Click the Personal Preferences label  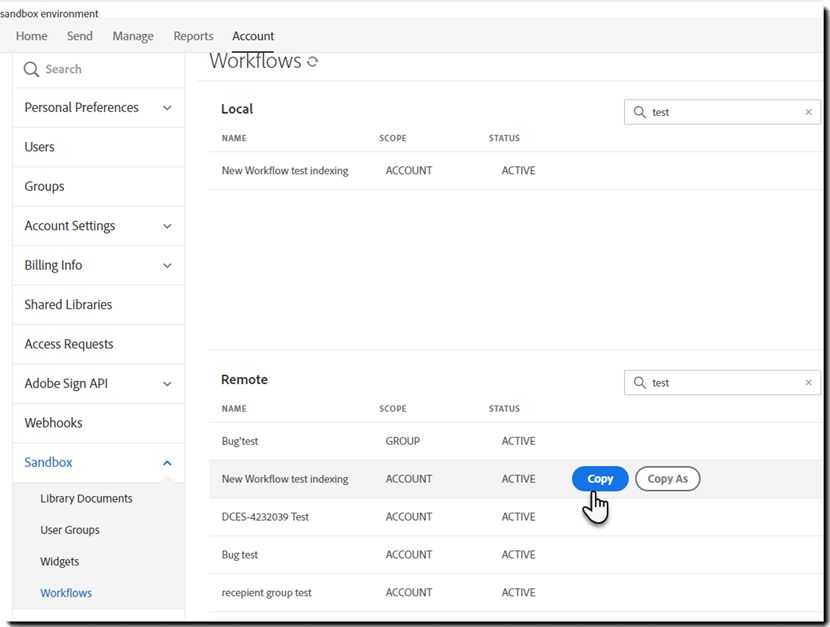[82, 108]
